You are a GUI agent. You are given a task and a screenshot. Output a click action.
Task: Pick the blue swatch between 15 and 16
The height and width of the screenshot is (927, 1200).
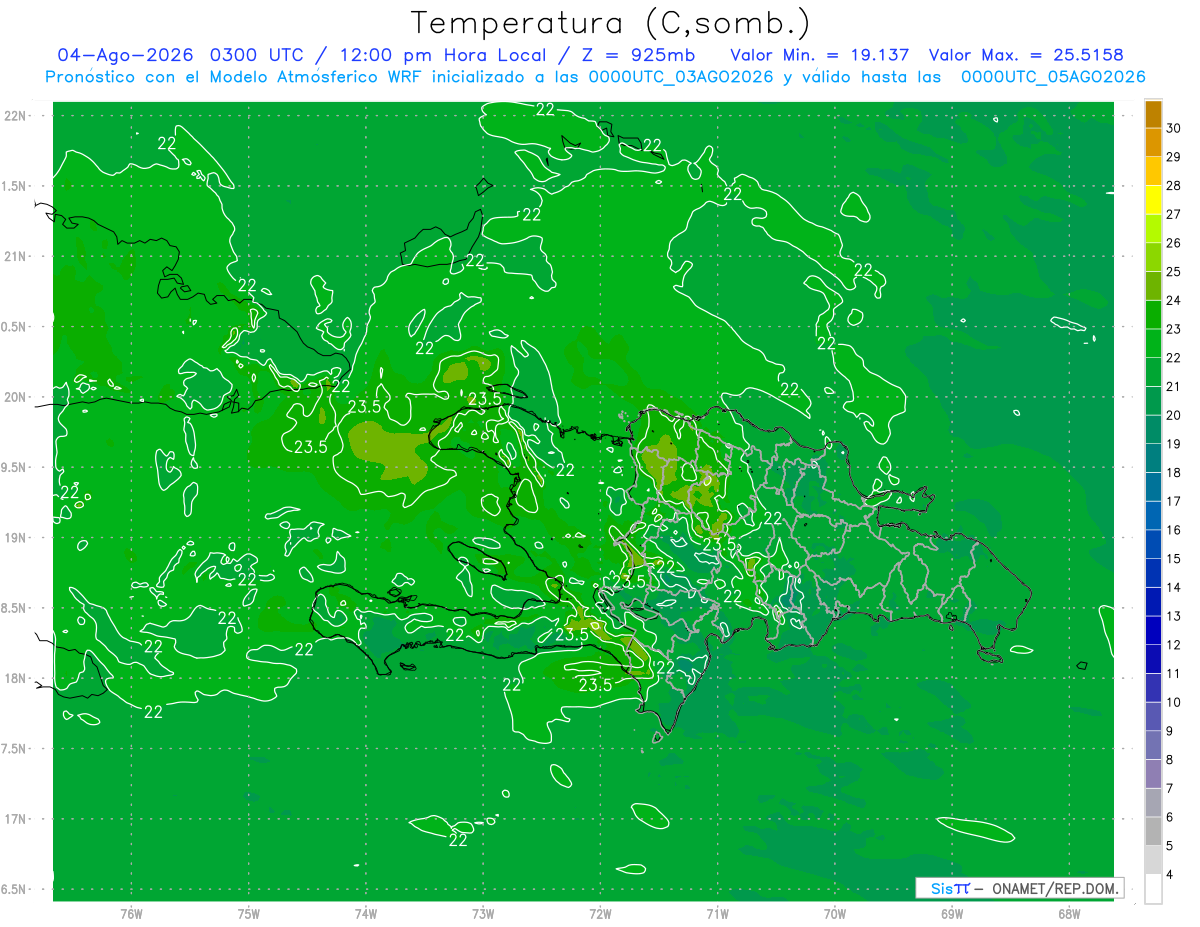[x=1153, y=544]
